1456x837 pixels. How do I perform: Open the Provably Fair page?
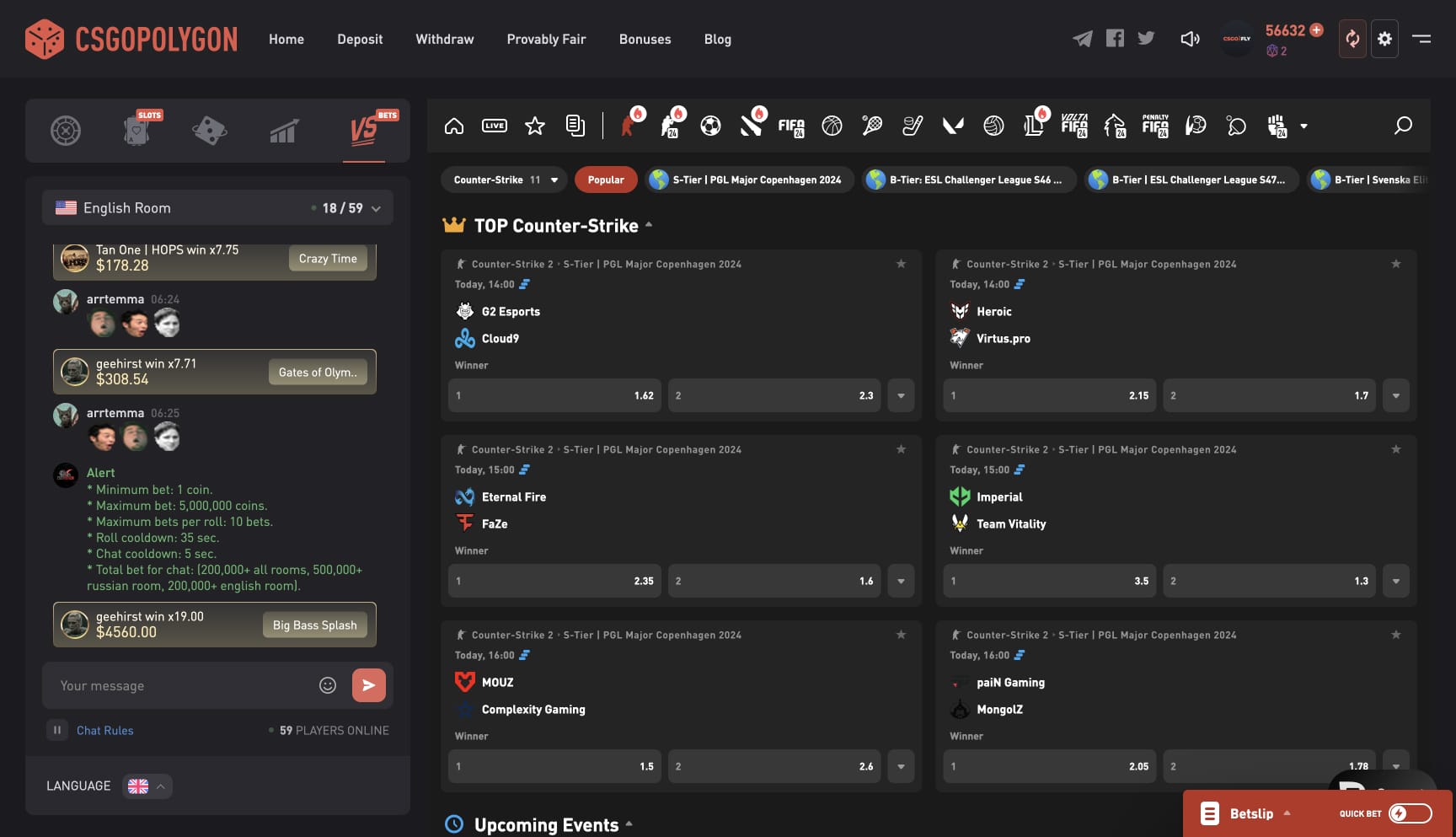coord(546,39)
